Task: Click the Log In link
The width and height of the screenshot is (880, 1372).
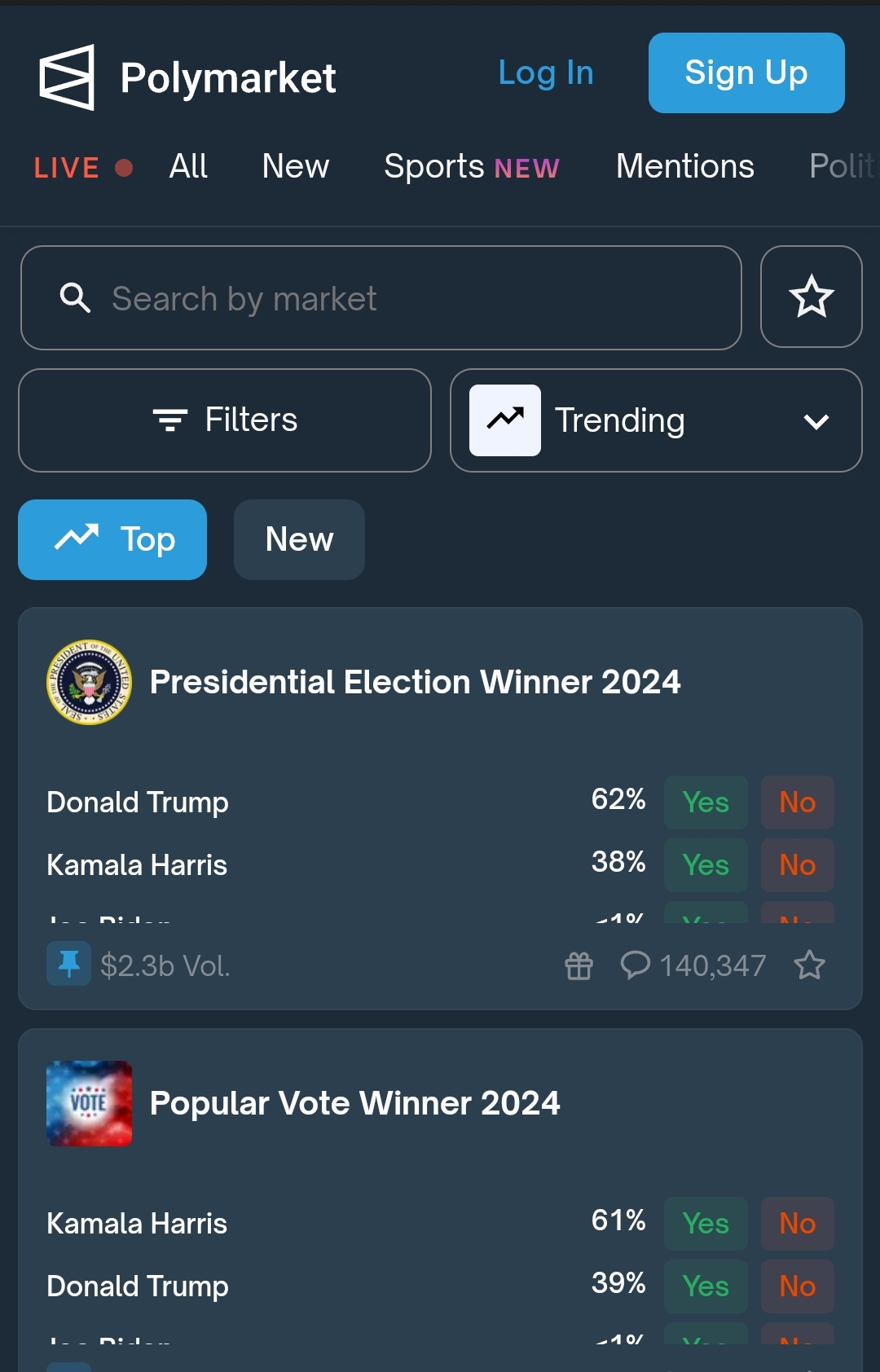Action: (545, 73)
